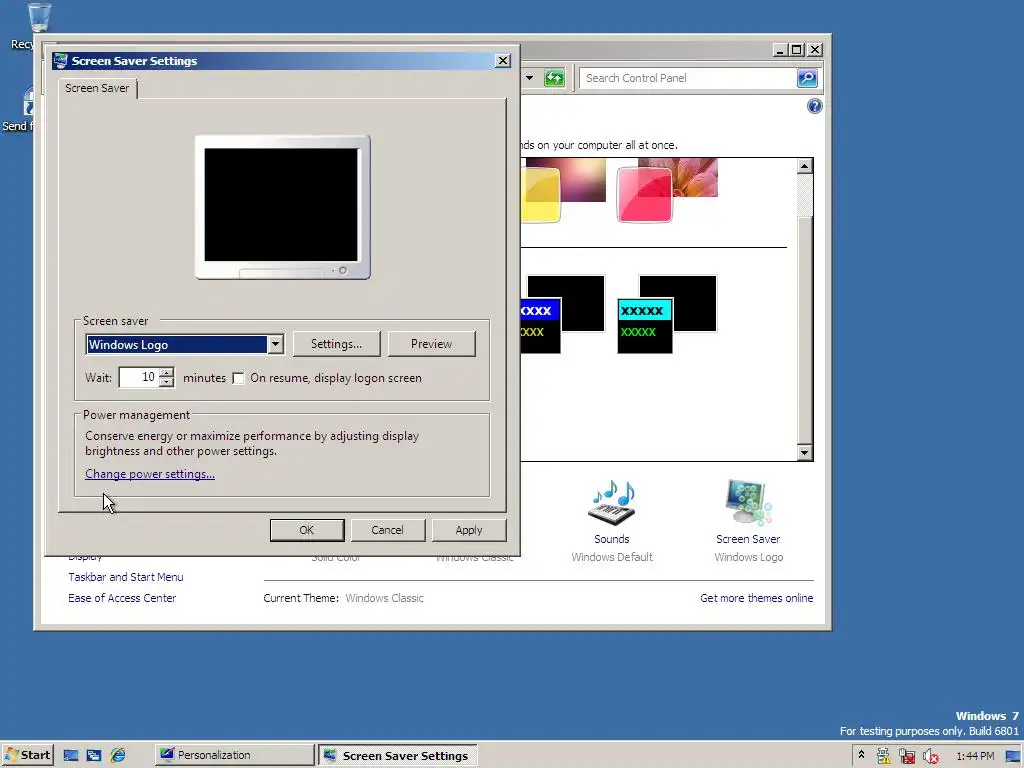Screen dimensions: 1024x768
Task: Enable On resume, display logon screen checkbox
Action: (238, 379)
